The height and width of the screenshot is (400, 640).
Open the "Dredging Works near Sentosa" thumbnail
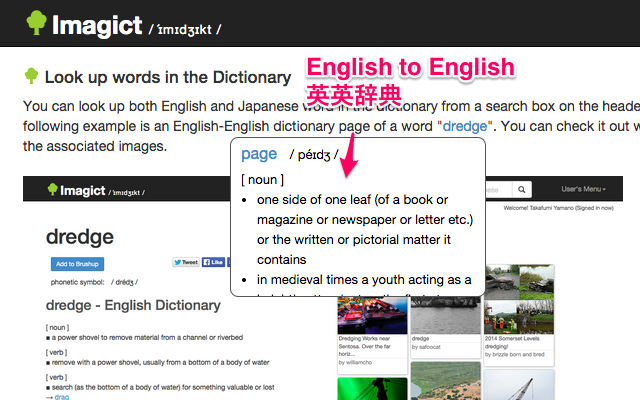click(372, 315)
